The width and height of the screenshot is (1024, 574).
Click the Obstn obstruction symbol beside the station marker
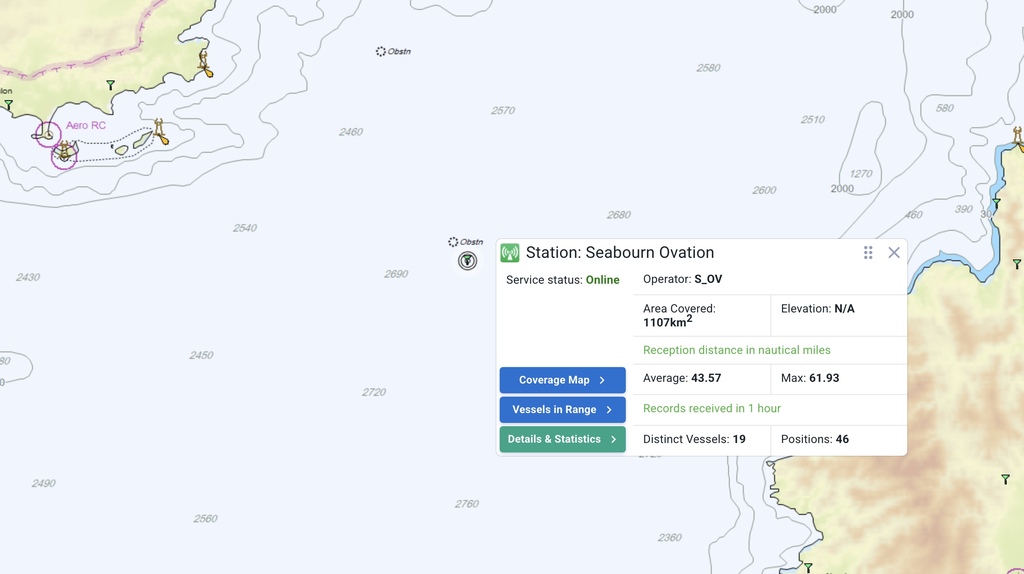(x=453, y=242)
